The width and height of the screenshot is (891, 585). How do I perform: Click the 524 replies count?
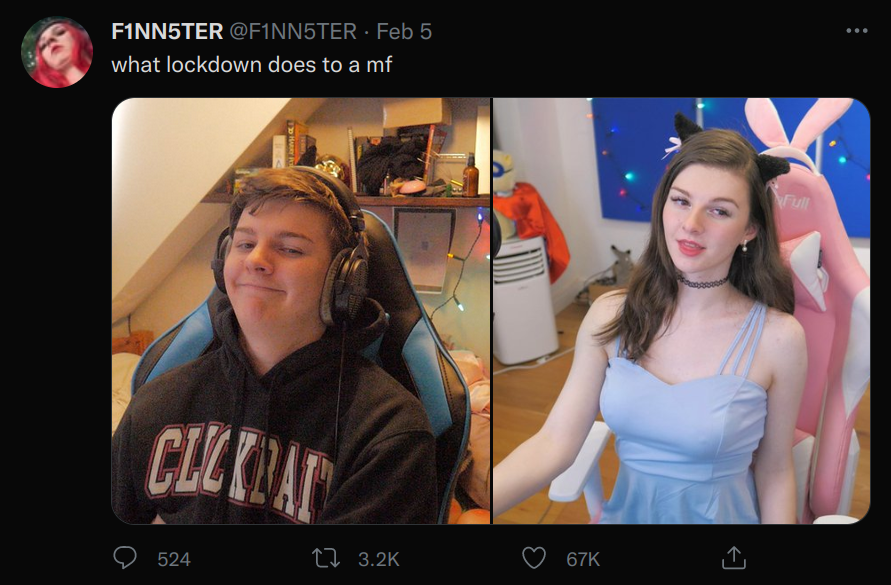pyautogui.click(x=174, y=559)
